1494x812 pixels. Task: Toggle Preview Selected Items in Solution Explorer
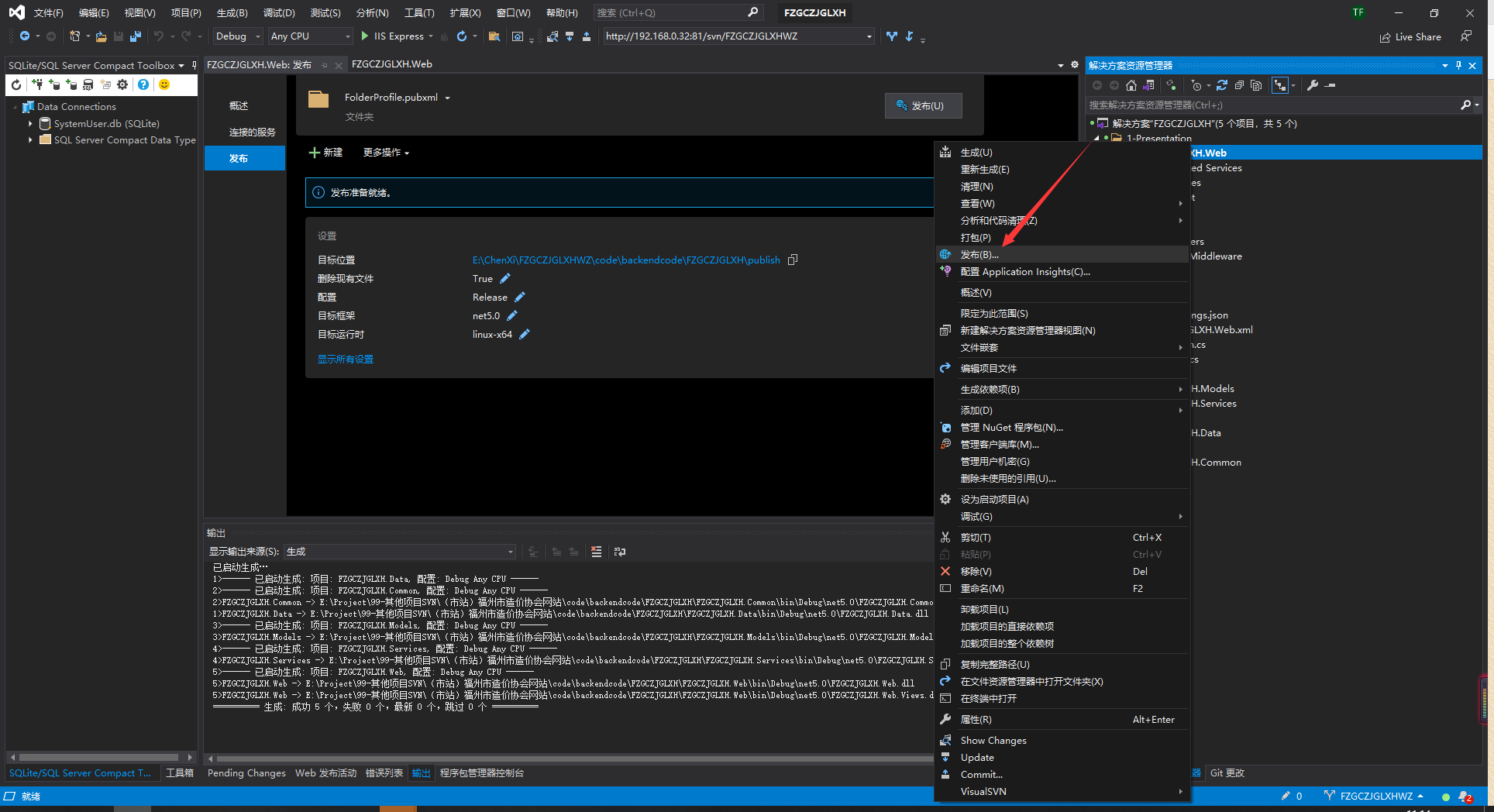pyautogui.click(x=1330, y=85)
